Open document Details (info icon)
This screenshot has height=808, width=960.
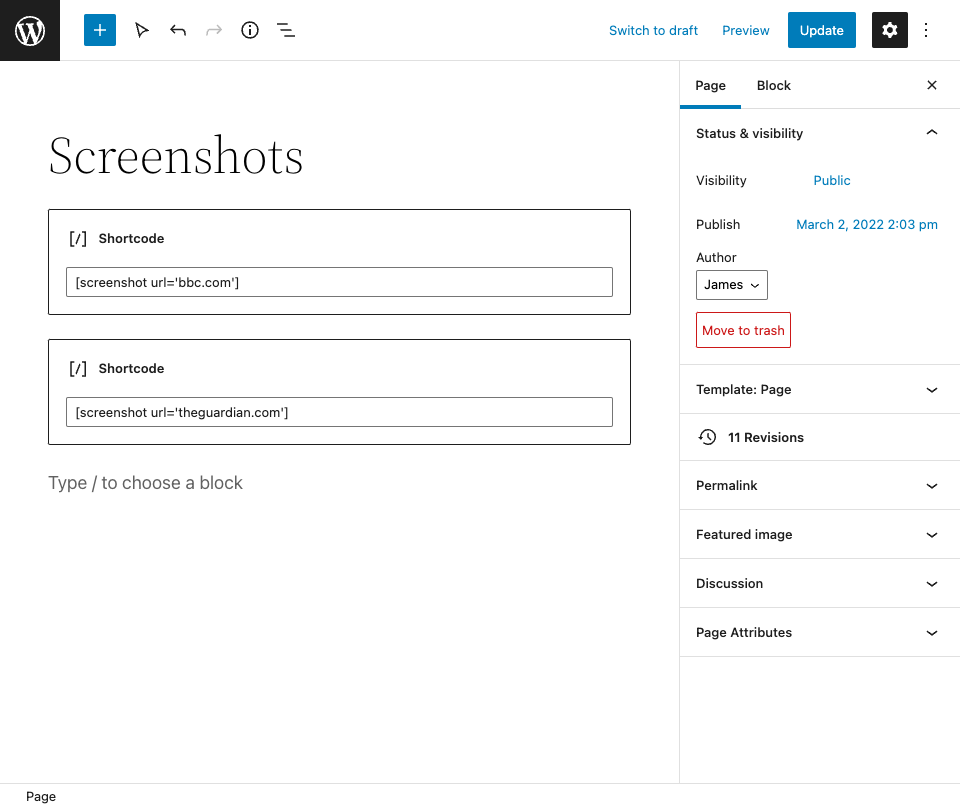[x=249, y=30]
